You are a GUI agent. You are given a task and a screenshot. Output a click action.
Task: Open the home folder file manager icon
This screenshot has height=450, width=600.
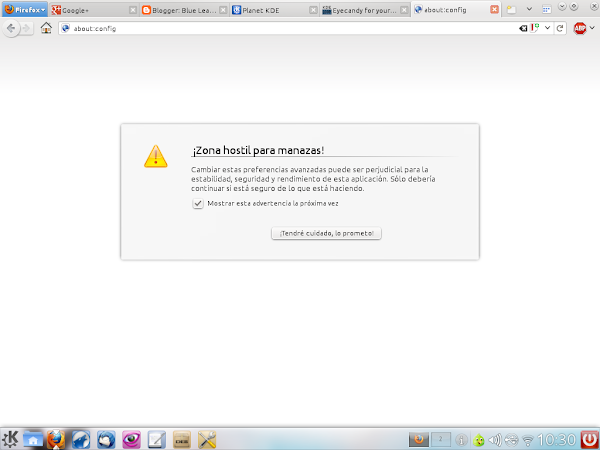tap(33, 439)
